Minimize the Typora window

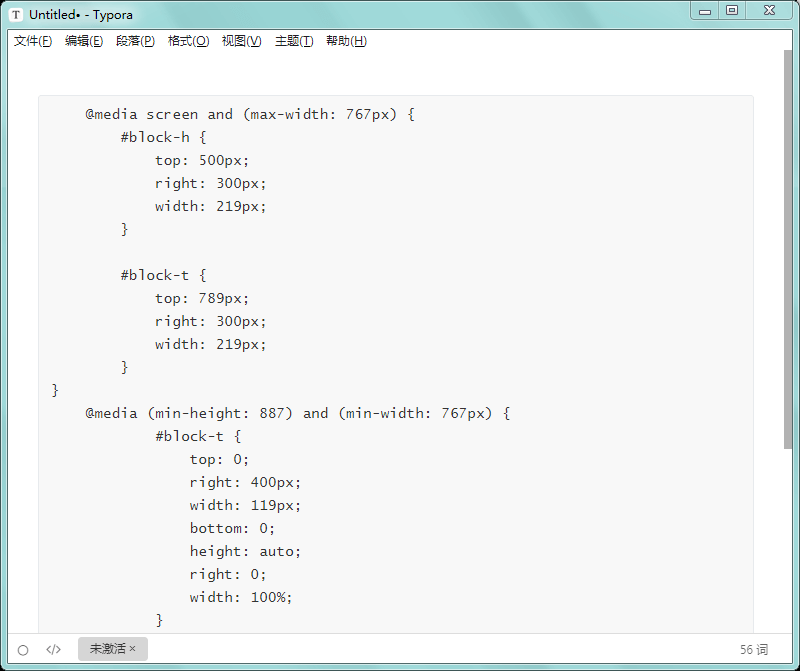[x=705, y=11]
